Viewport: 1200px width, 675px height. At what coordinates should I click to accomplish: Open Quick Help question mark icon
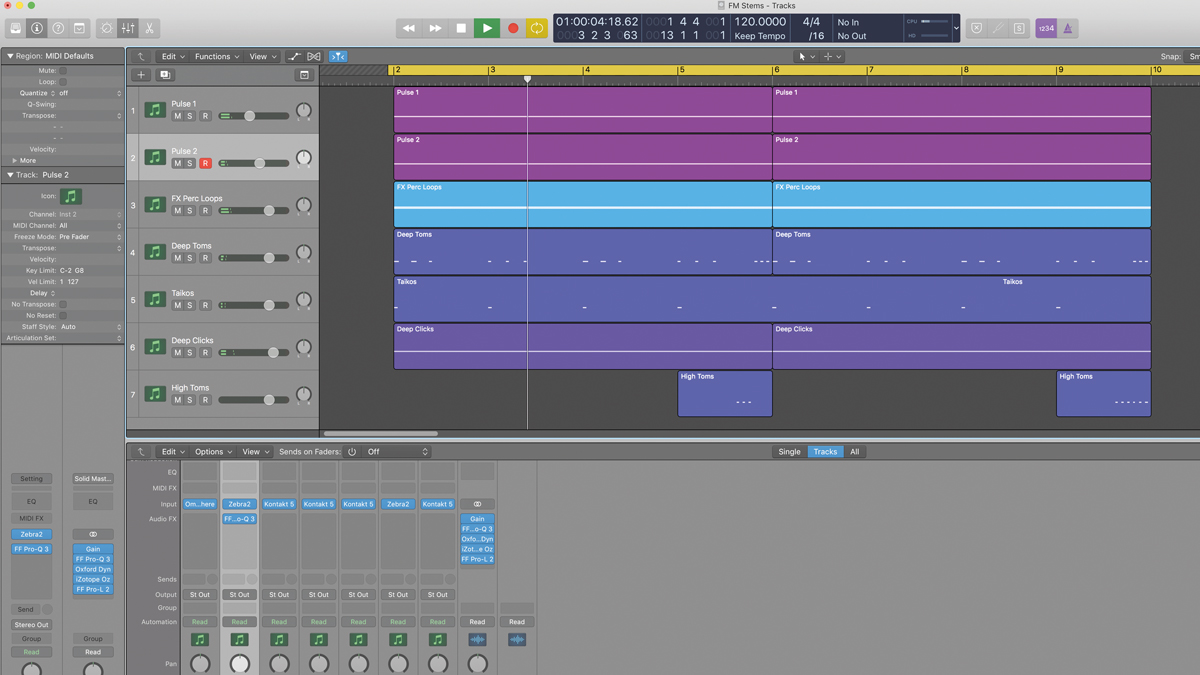pyautogui.click(x=58, y=29)
